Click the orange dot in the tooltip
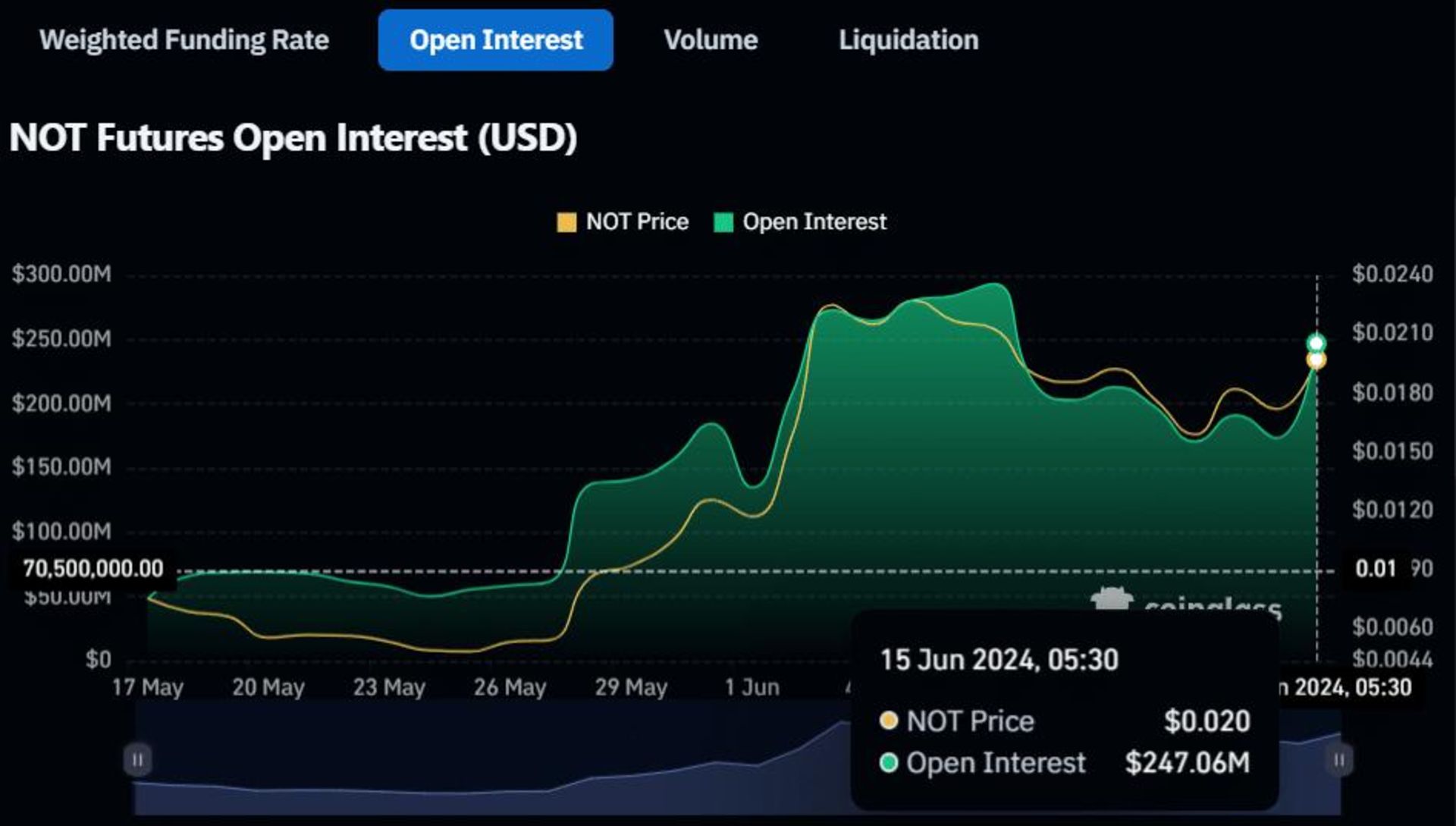 890,721
